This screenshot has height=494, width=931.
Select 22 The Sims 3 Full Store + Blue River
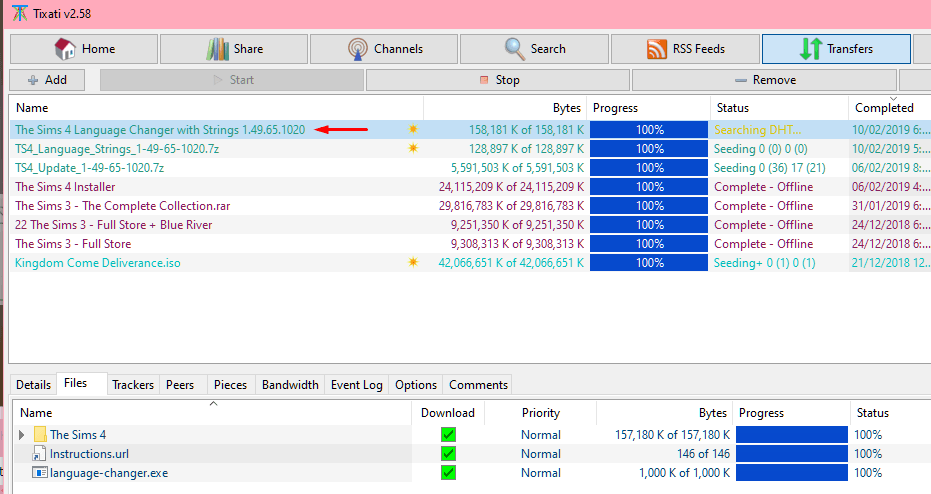click(113, 224)
